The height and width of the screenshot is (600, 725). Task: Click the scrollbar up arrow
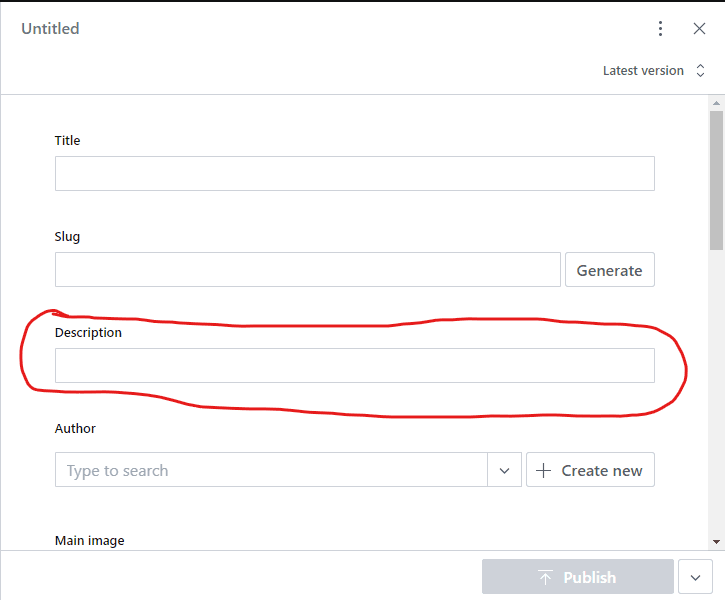click(x=716, y=103)
